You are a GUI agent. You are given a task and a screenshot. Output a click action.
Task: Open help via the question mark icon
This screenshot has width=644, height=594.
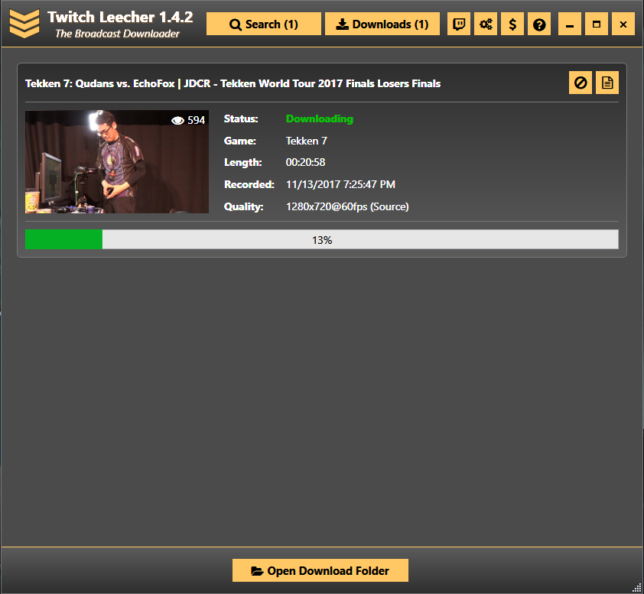tap(539, 24)
